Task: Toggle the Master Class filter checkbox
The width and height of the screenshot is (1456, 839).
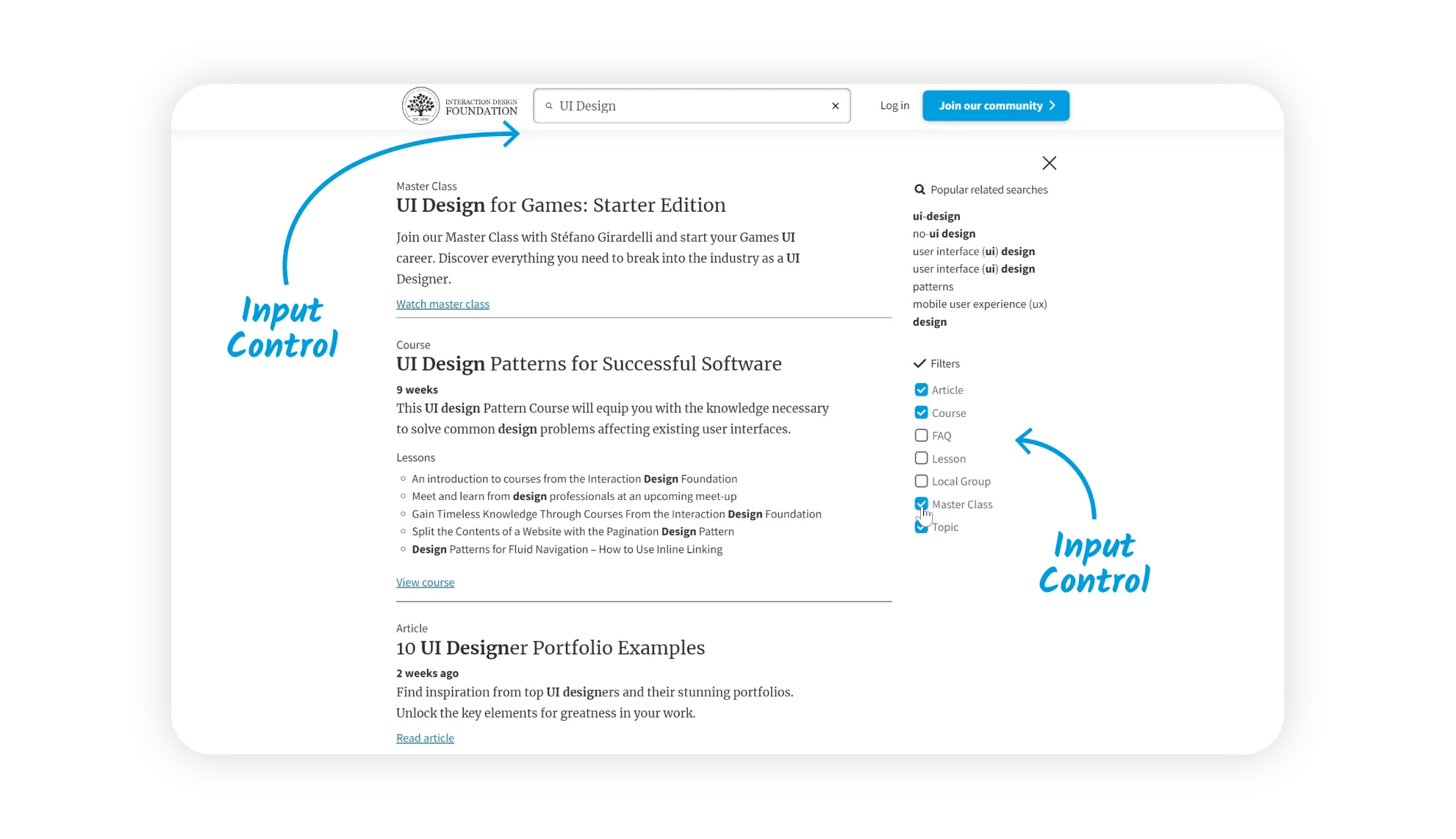Action: pyautogui.click(x=921, y=504)
